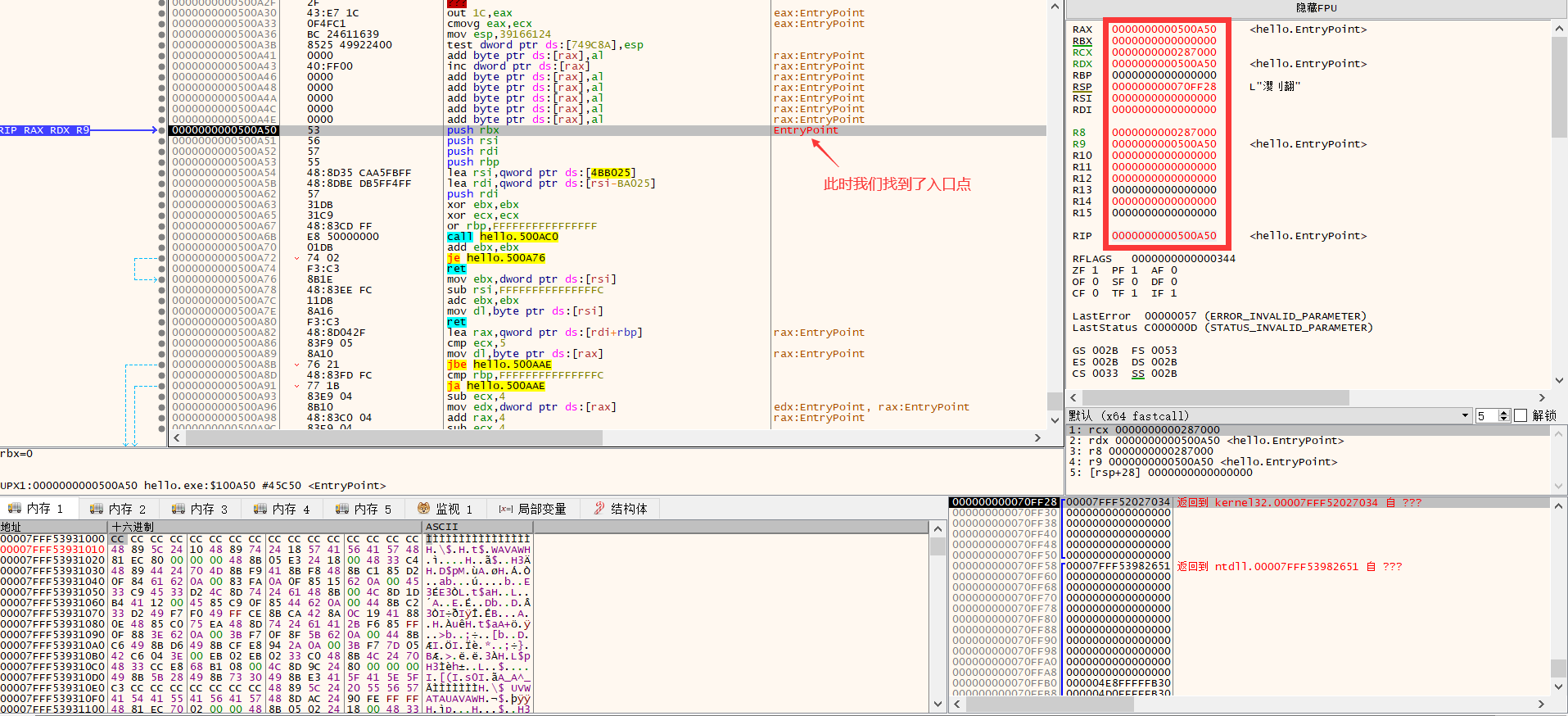Click the dog icon on the 监视 1 tab

click(423, 509)
